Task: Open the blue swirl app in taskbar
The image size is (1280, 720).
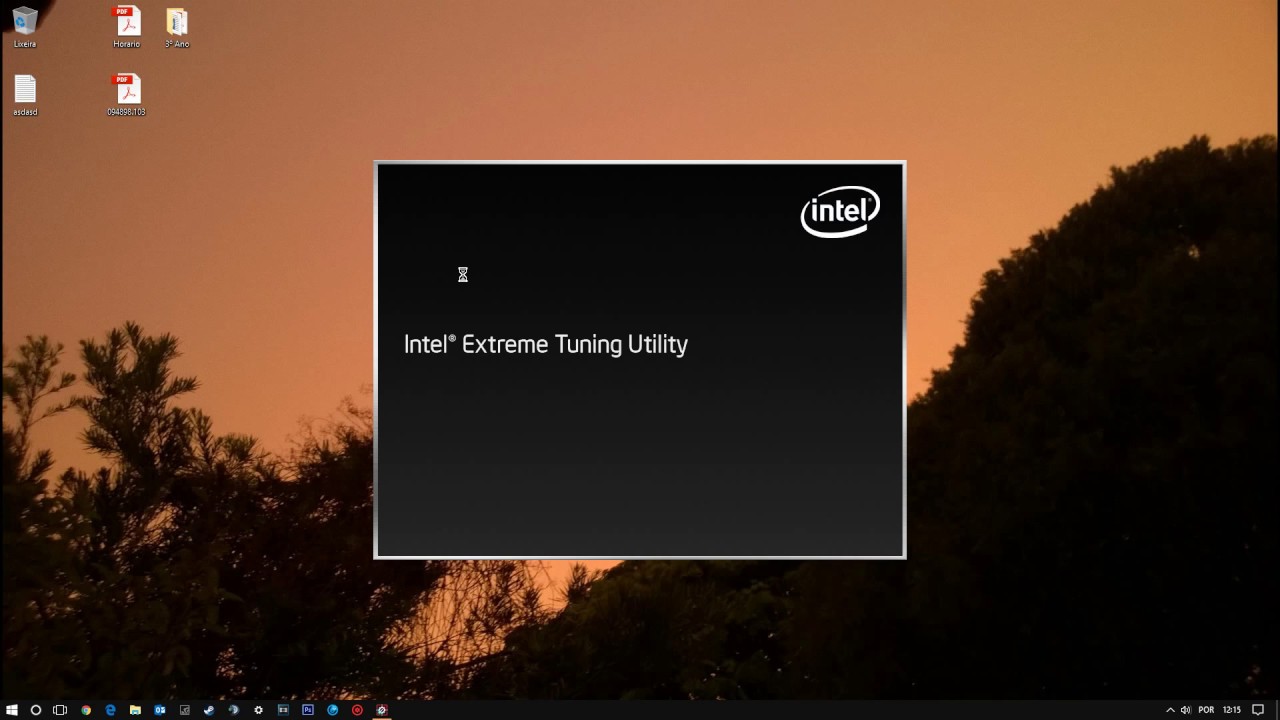Action: [x=333, y=710]
